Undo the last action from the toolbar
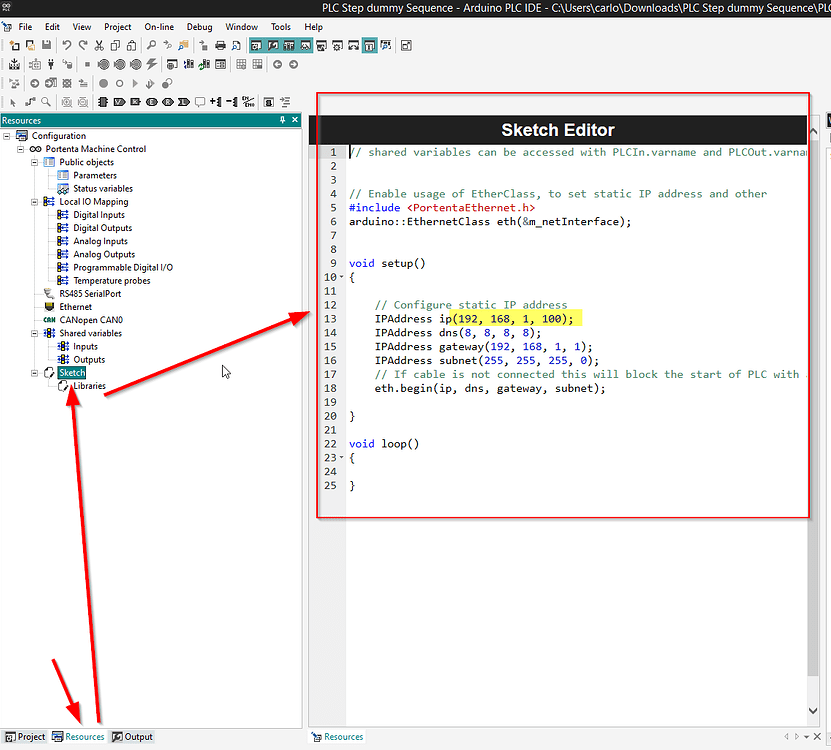Image resolution: width=831 pixels, height=750 pixels. point(67,45)
